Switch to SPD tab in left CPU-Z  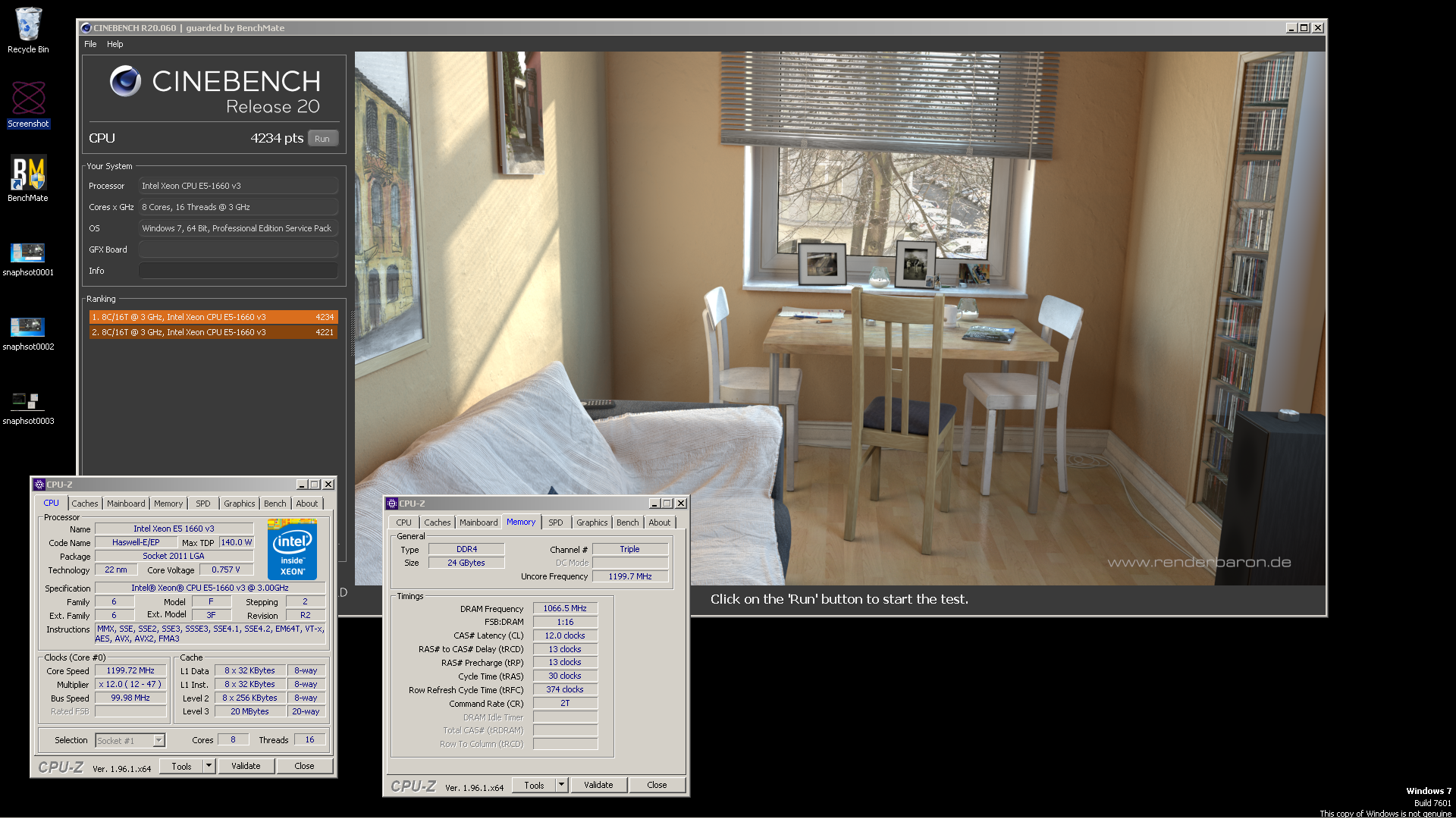[203, 504]
